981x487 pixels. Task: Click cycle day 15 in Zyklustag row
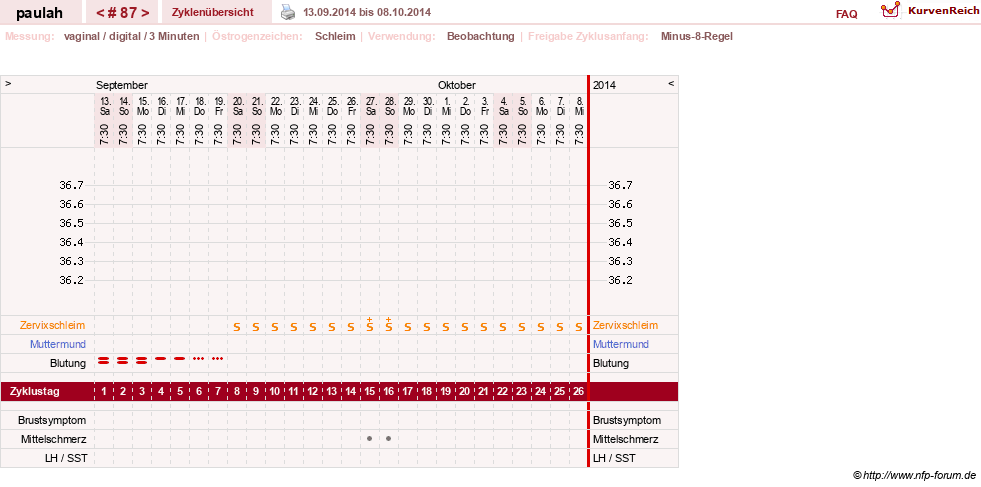tap(370, 392)
